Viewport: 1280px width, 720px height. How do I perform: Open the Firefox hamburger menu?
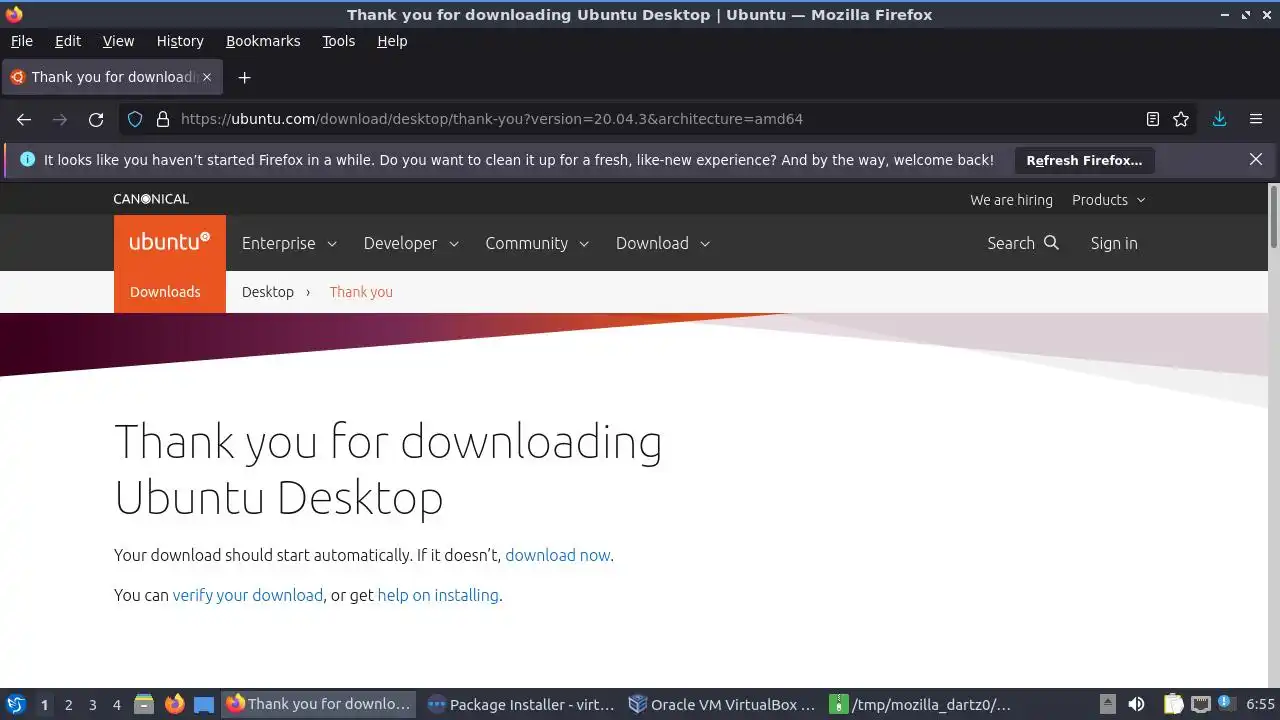point(1256,119)
